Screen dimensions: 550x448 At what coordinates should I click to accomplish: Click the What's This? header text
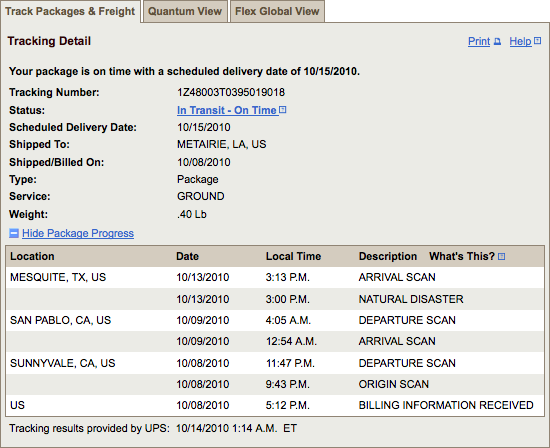462,256
